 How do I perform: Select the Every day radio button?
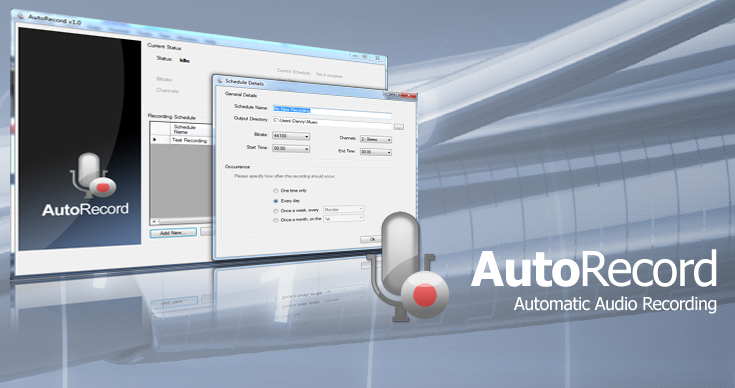(x=276, y=201)
